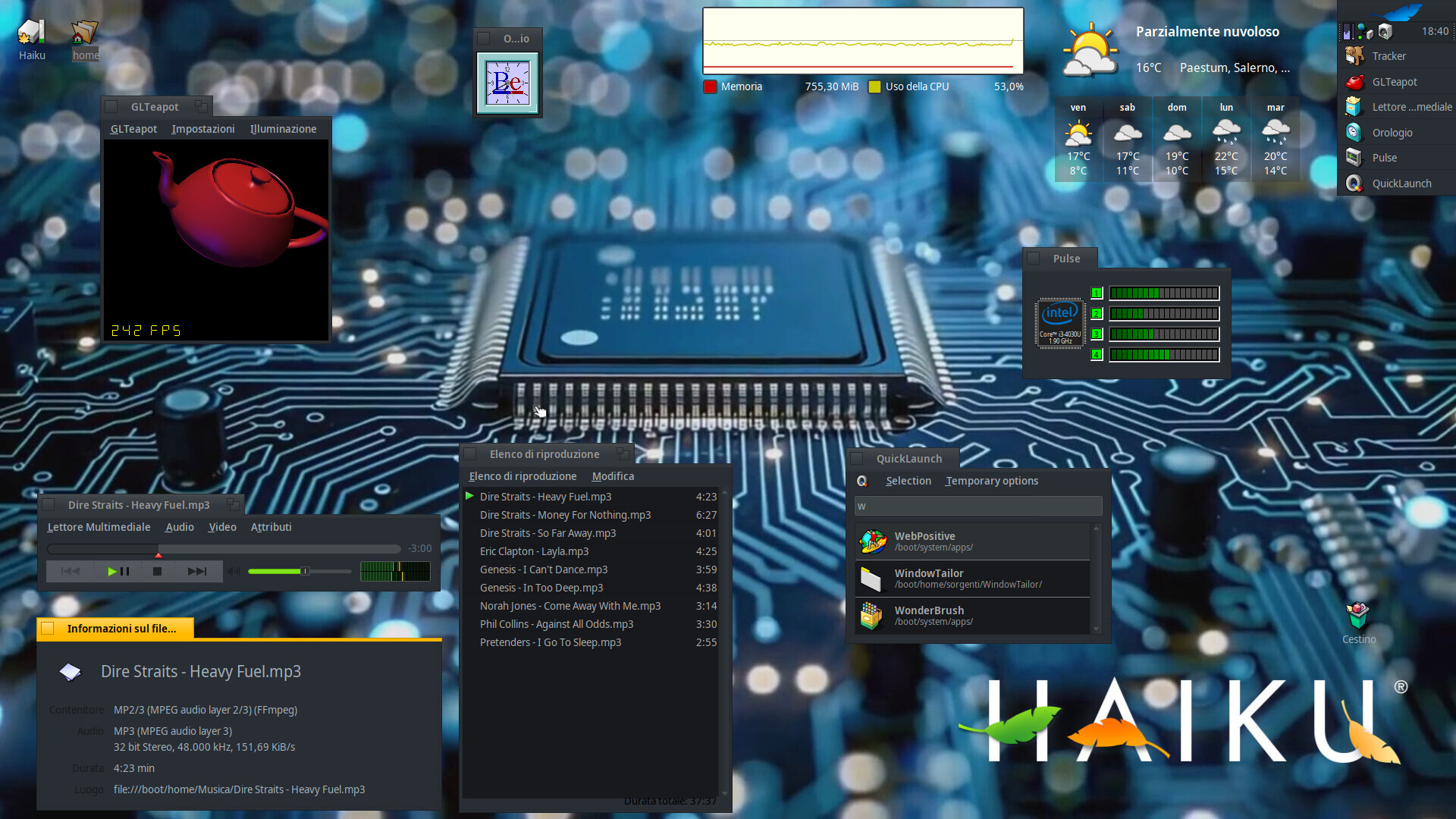Viewport: 1456px width, 819px height.
Task: Select Lettore ...mediale in the Deskbar
Action: (1397, 107)
